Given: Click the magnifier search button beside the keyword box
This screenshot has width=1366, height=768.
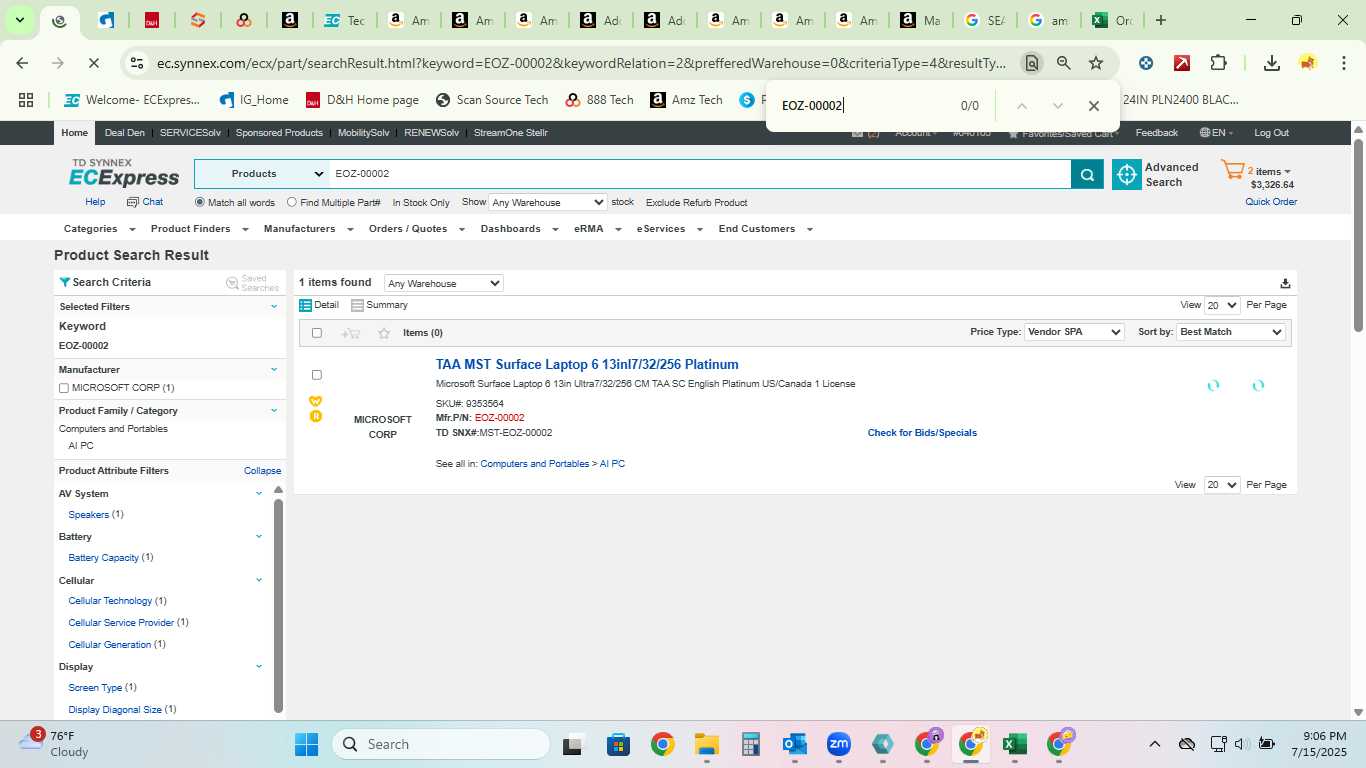Looking at the screenshot, I should tap(1087, 174).
